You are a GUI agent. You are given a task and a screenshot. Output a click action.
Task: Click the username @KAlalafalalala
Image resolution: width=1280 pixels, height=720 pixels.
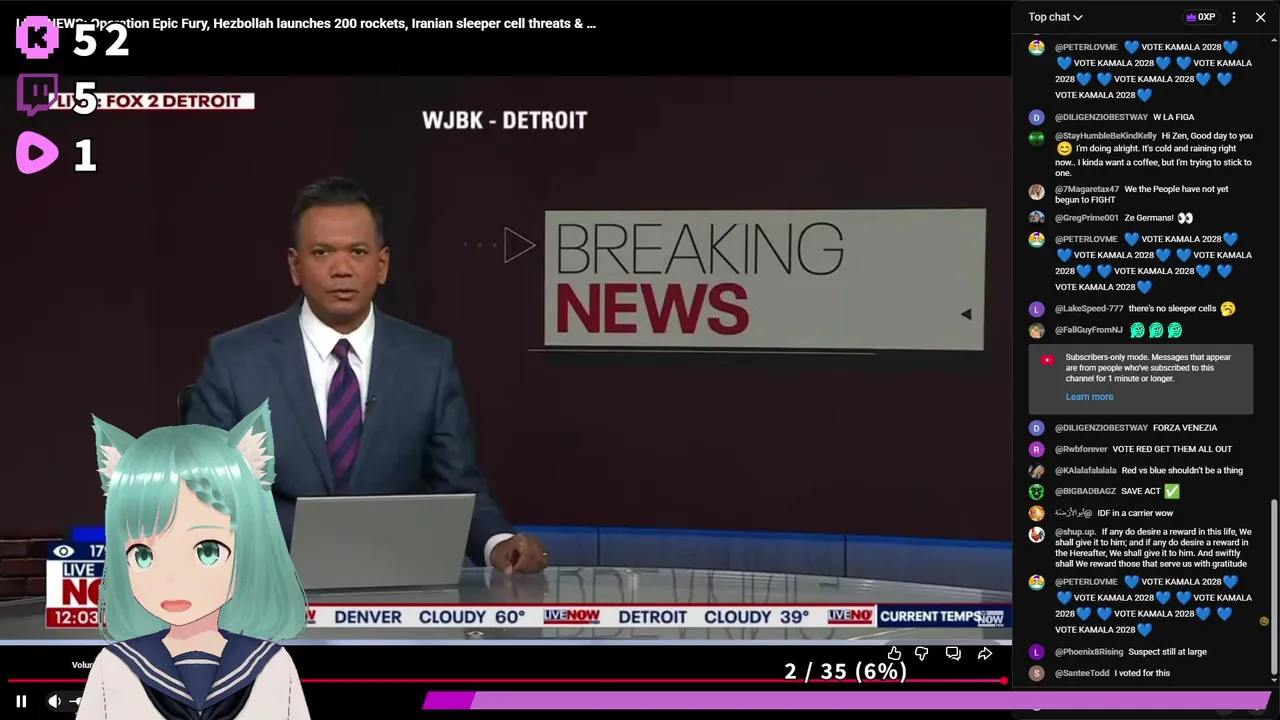1085,470
